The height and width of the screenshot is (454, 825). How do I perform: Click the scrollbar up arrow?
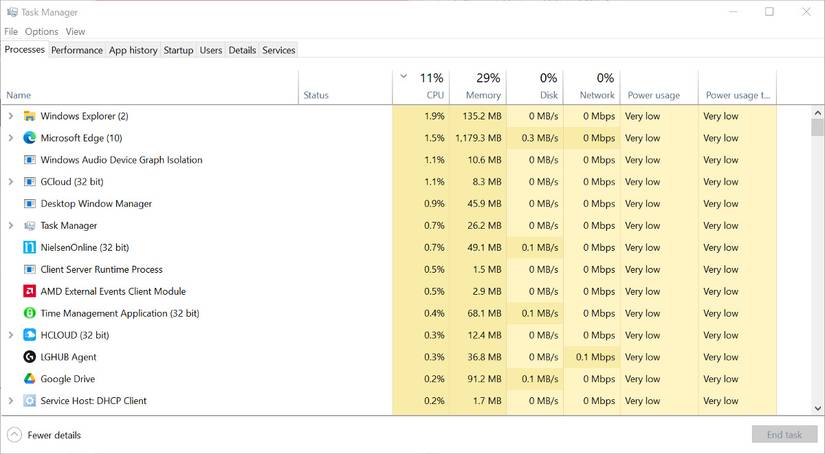tap(818, 112)
